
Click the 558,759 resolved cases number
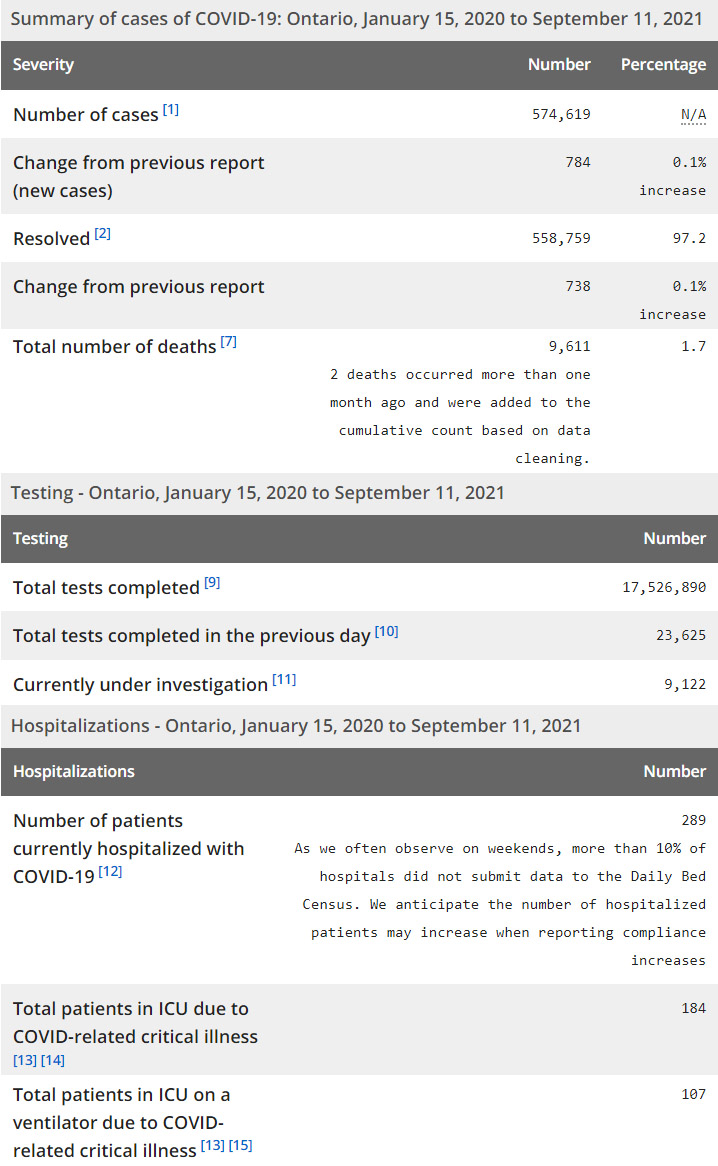tap(561, 239)
